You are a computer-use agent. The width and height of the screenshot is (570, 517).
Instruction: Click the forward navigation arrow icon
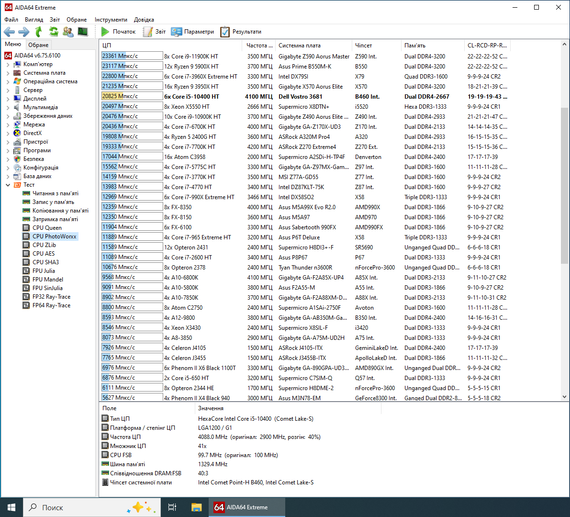coord(24,32)
